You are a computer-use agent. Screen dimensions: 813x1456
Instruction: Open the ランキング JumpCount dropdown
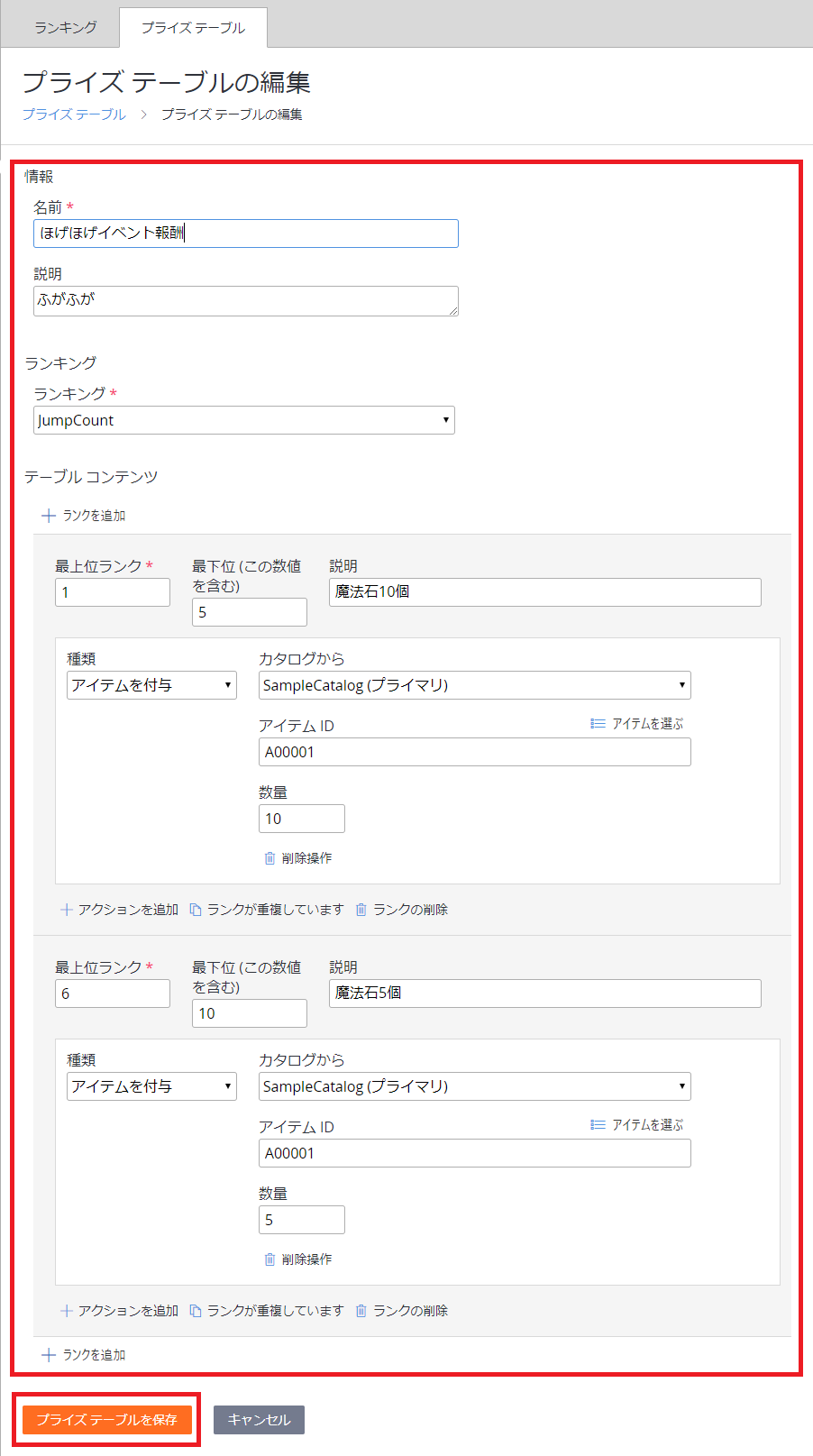(x=243, y=420)
